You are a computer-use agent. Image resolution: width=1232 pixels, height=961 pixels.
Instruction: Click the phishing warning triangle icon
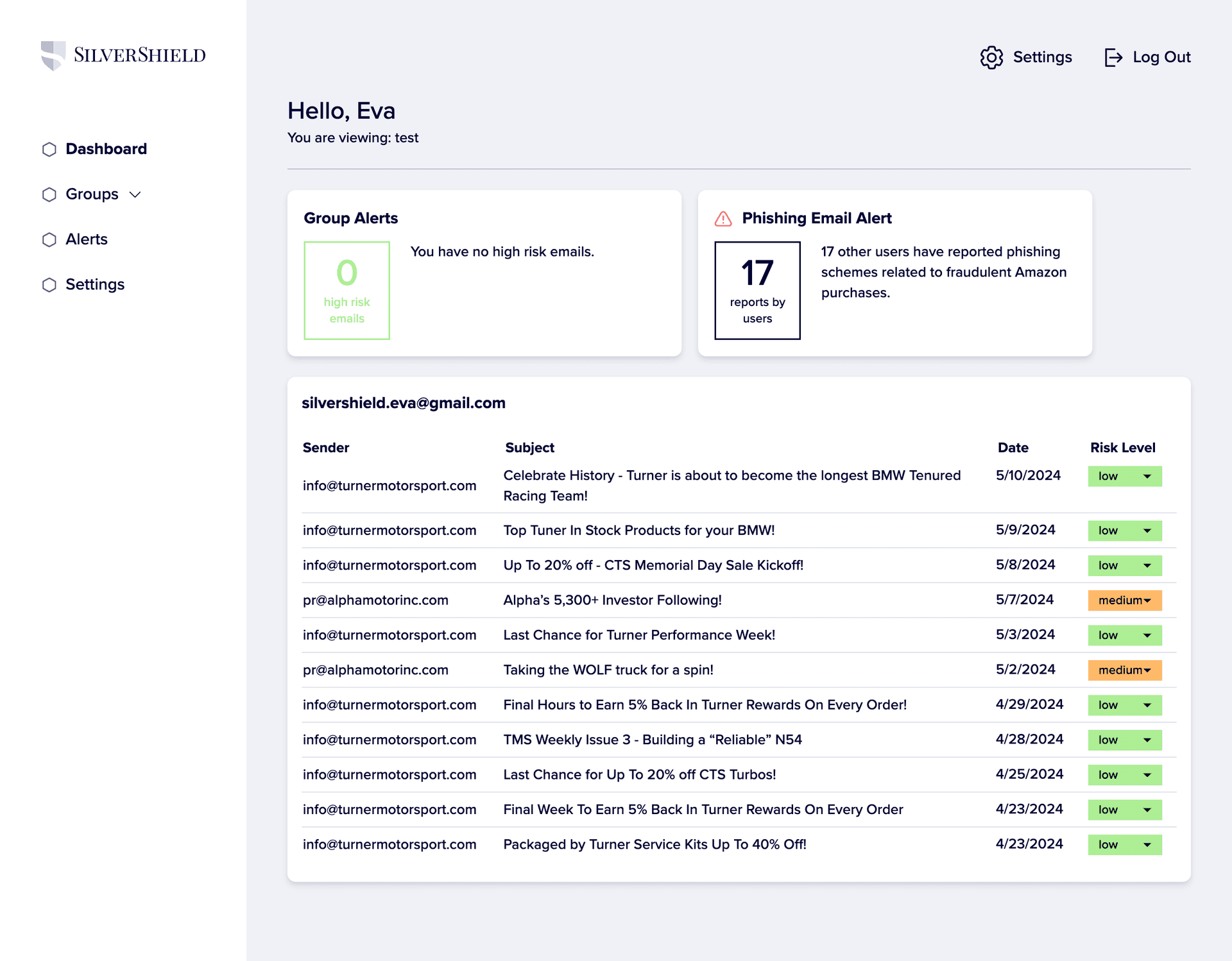723,219
